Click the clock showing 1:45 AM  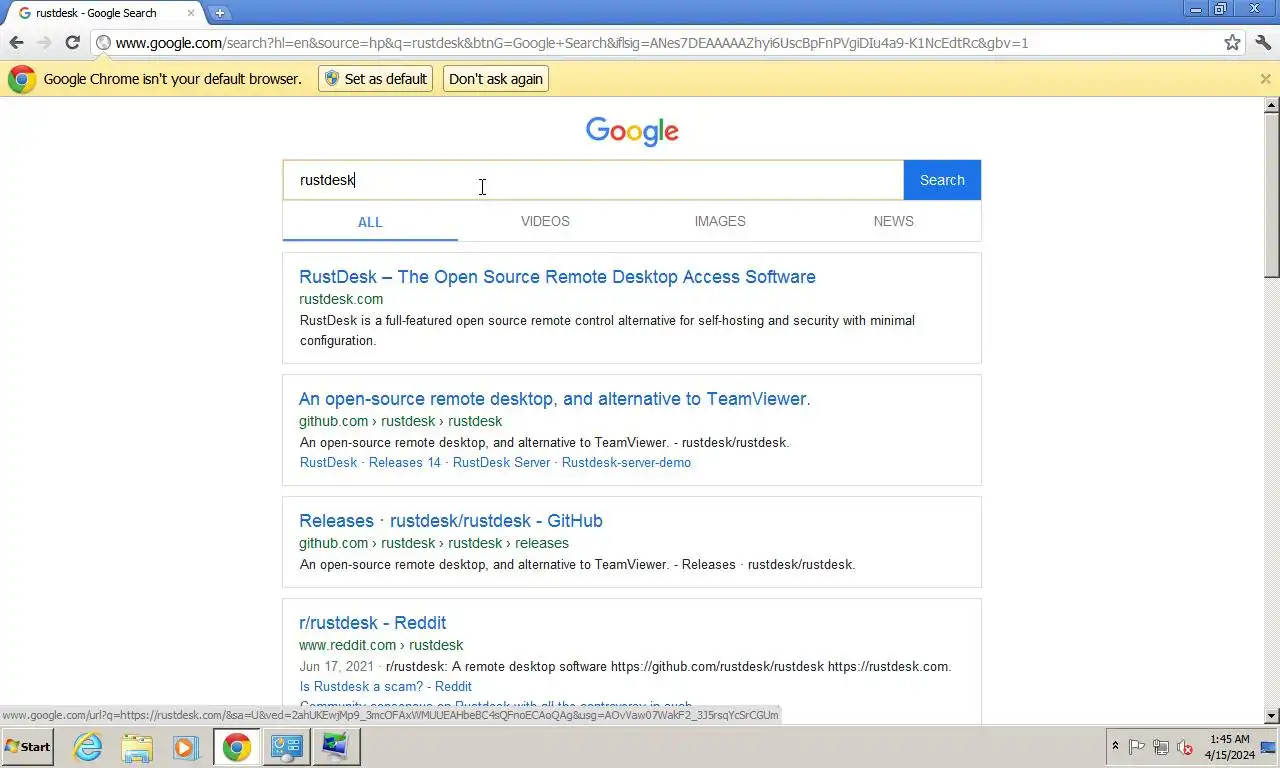(1230, 747)
